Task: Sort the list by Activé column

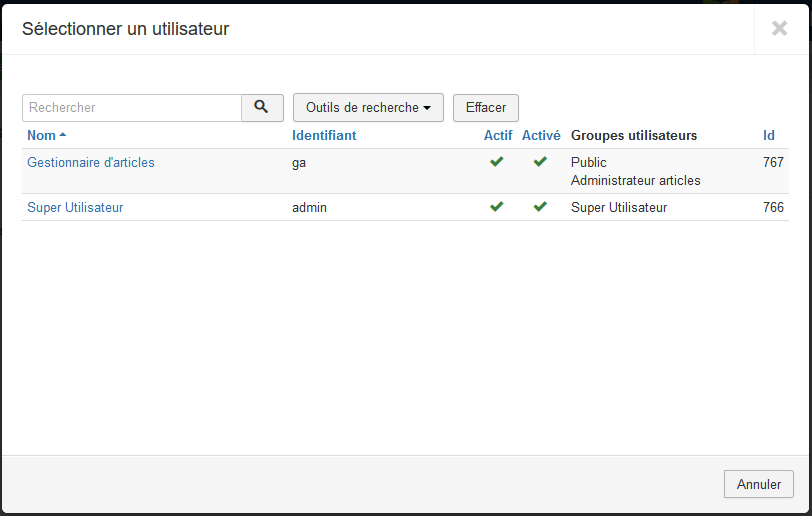Action: (541, 135)
